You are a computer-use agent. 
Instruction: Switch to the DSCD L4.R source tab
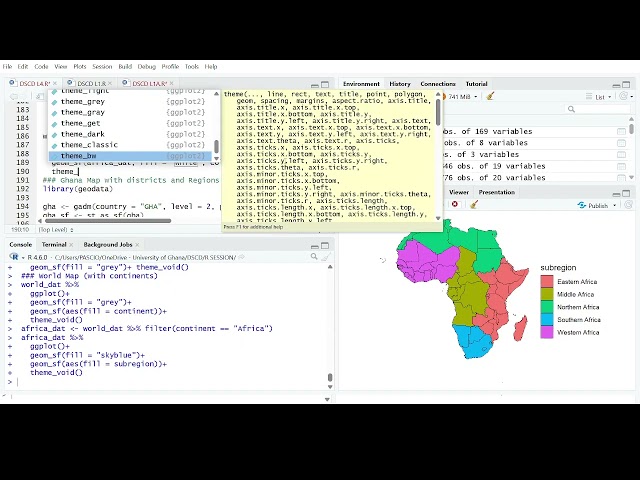tap(34, 83)
